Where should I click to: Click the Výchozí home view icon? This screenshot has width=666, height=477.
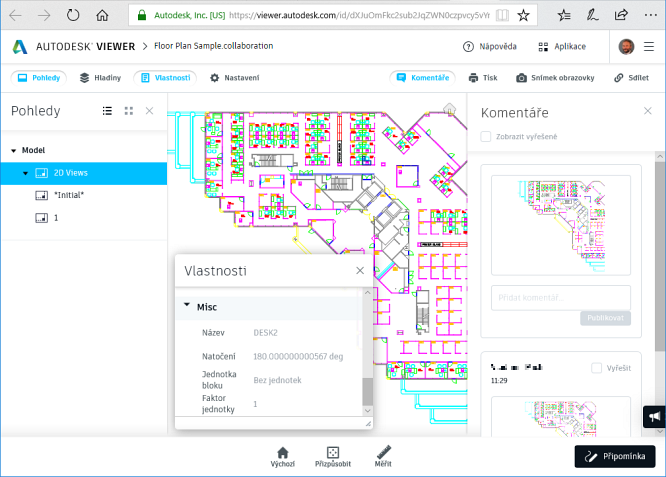pyautogui.click(x=282, y=457)
